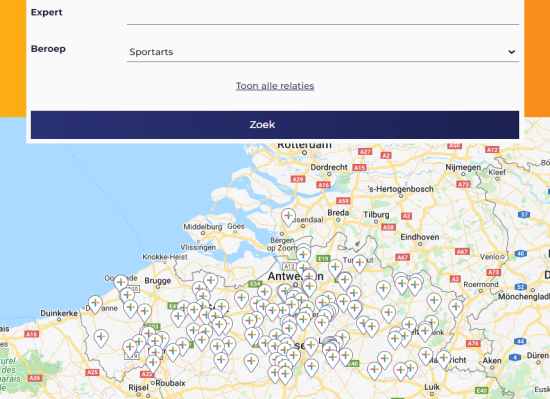Viewport: 550px width, 399px height.
Task: Select the marker under Bergen op Zoom
Action: [303, 255]
